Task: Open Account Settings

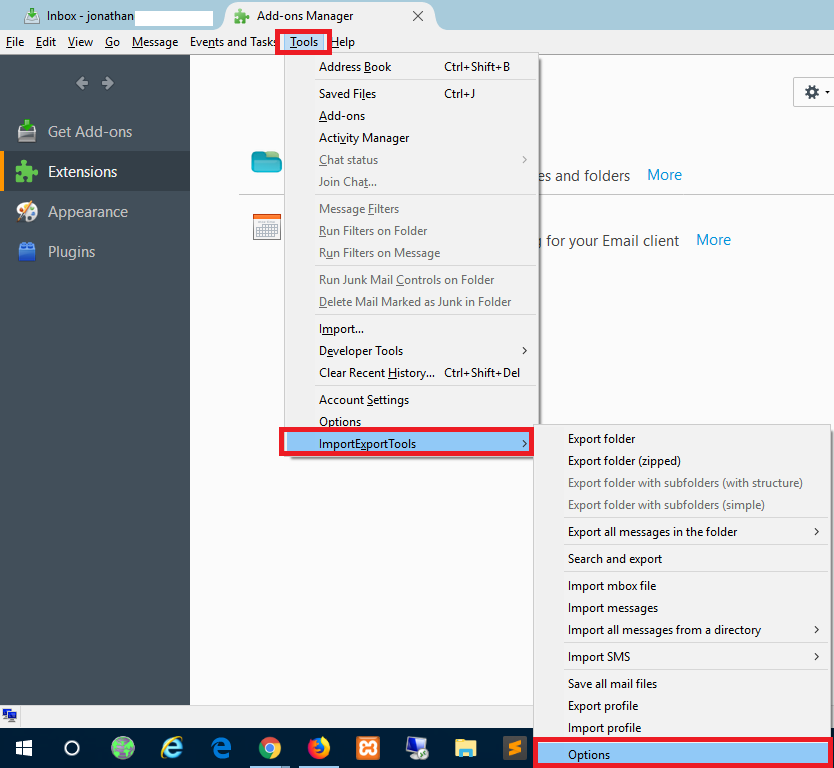Action: (x=412, y=399)
